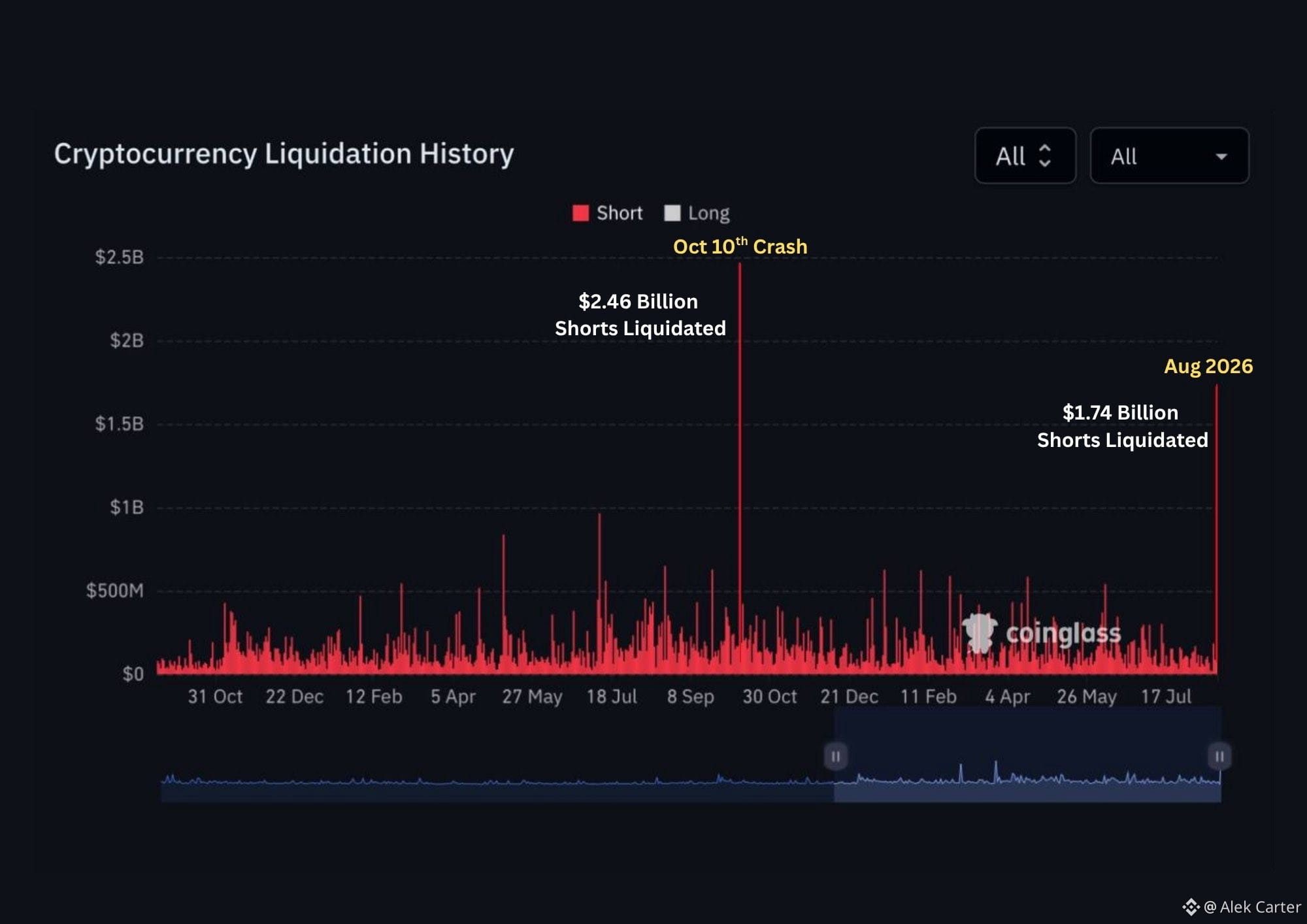Select the "18 Jul" x-axis date label

612,697
